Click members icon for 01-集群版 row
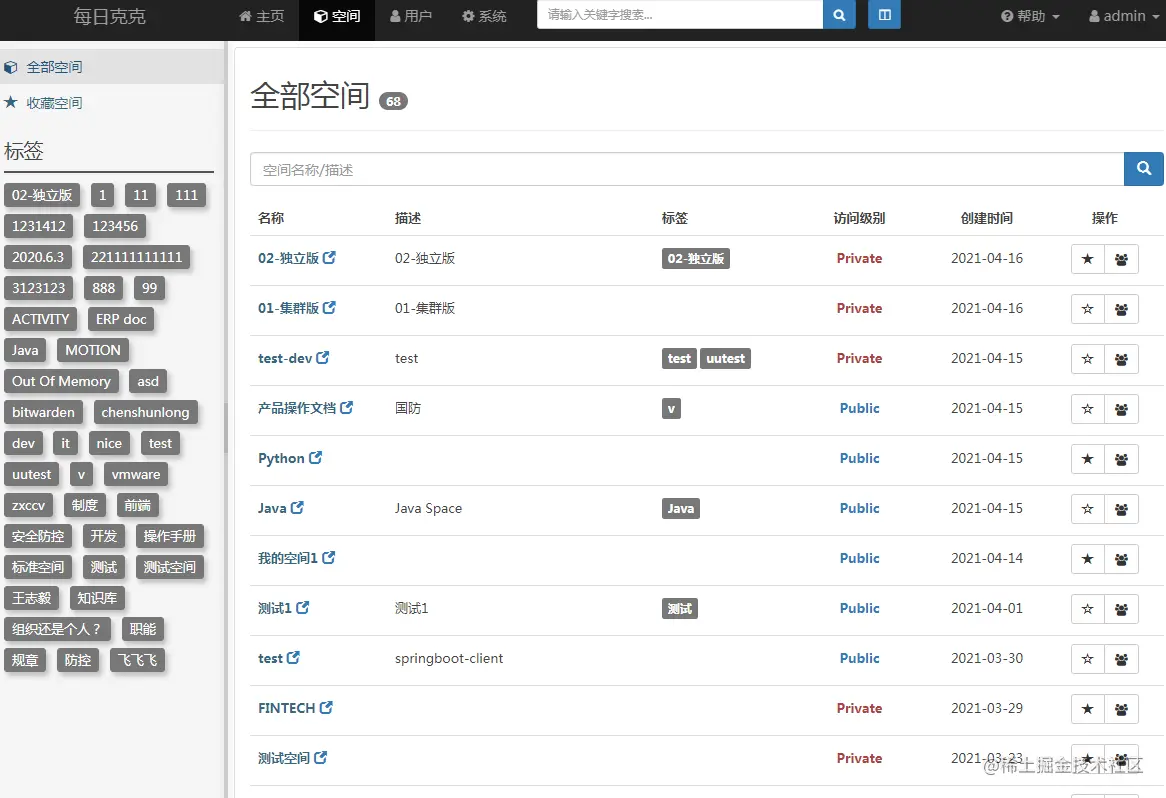 click(1121, 309)
